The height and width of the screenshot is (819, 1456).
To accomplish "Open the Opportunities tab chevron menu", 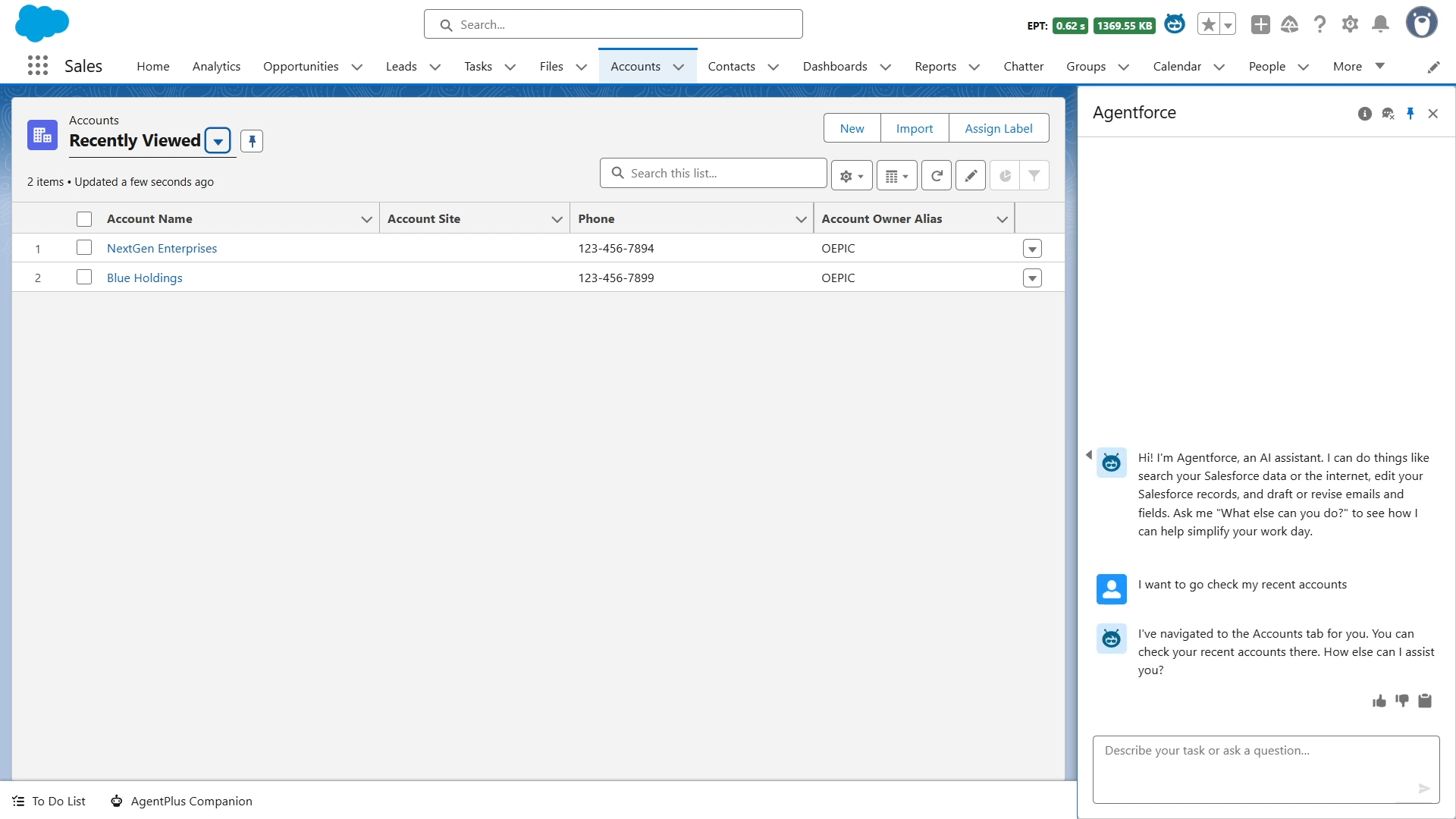I will pyautogui.click(x=357, y=67).
